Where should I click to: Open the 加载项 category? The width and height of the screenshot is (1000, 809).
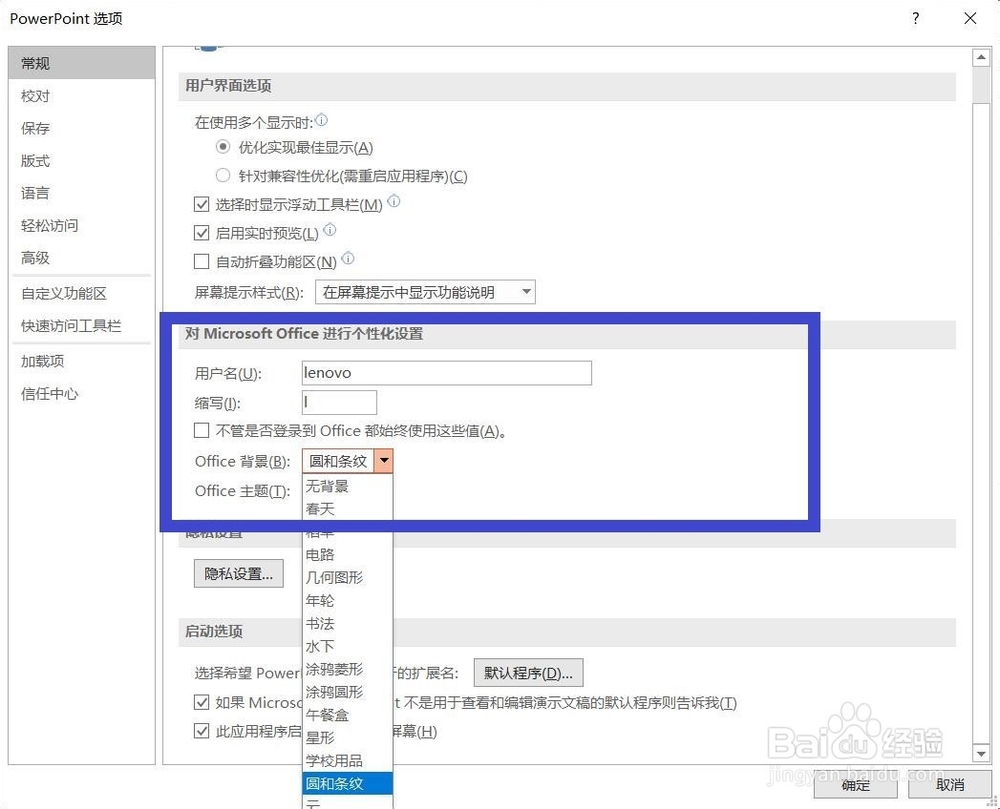click(82, 361)
